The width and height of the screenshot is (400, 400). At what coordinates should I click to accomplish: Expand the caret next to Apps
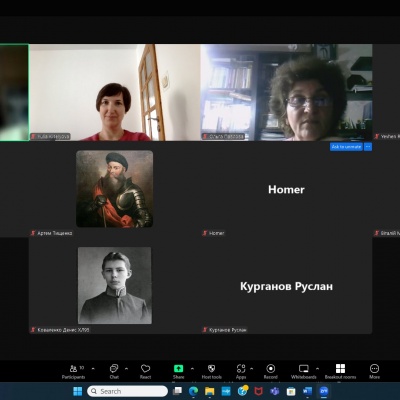252,369
